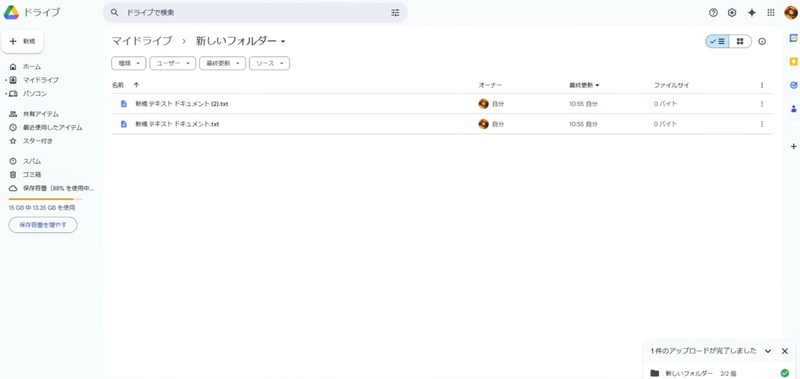Switch to list layout view
The height and width of the screenshot is (379, 800).
(717, 41)
